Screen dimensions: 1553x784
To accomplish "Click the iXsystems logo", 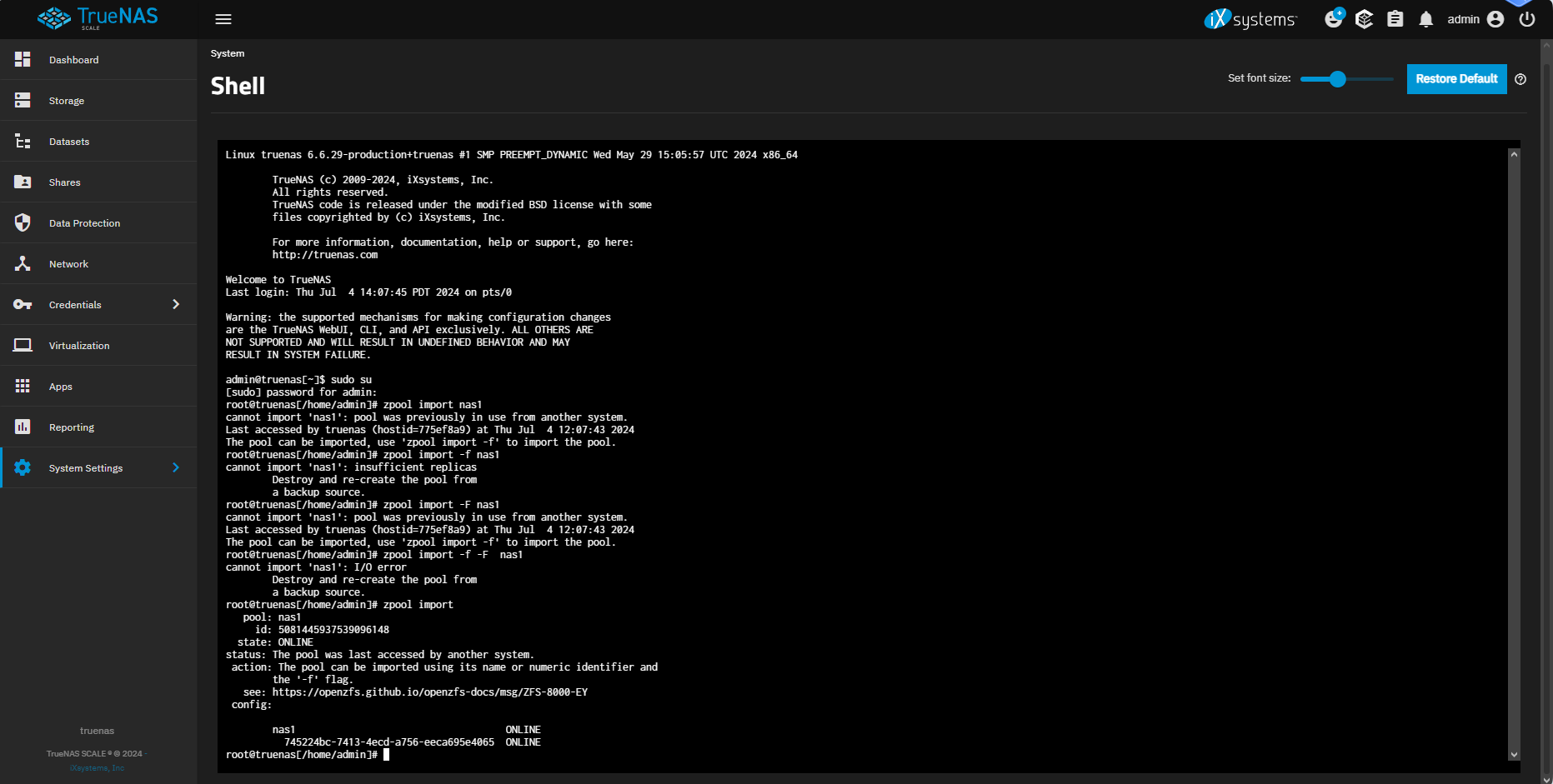I will point(1250,19).
